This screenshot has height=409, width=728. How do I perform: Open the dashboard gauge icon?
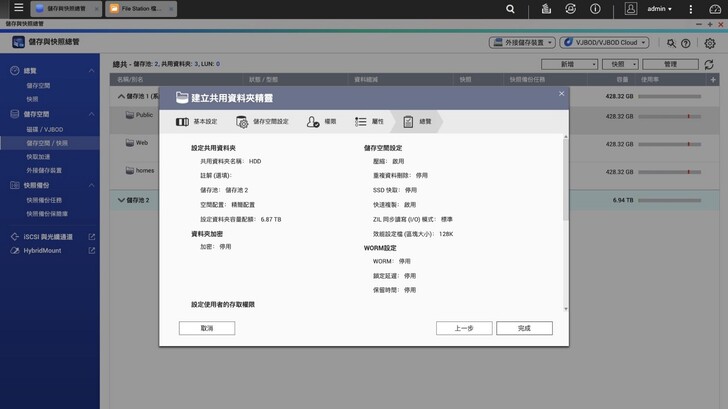click(x=715, y=9)
